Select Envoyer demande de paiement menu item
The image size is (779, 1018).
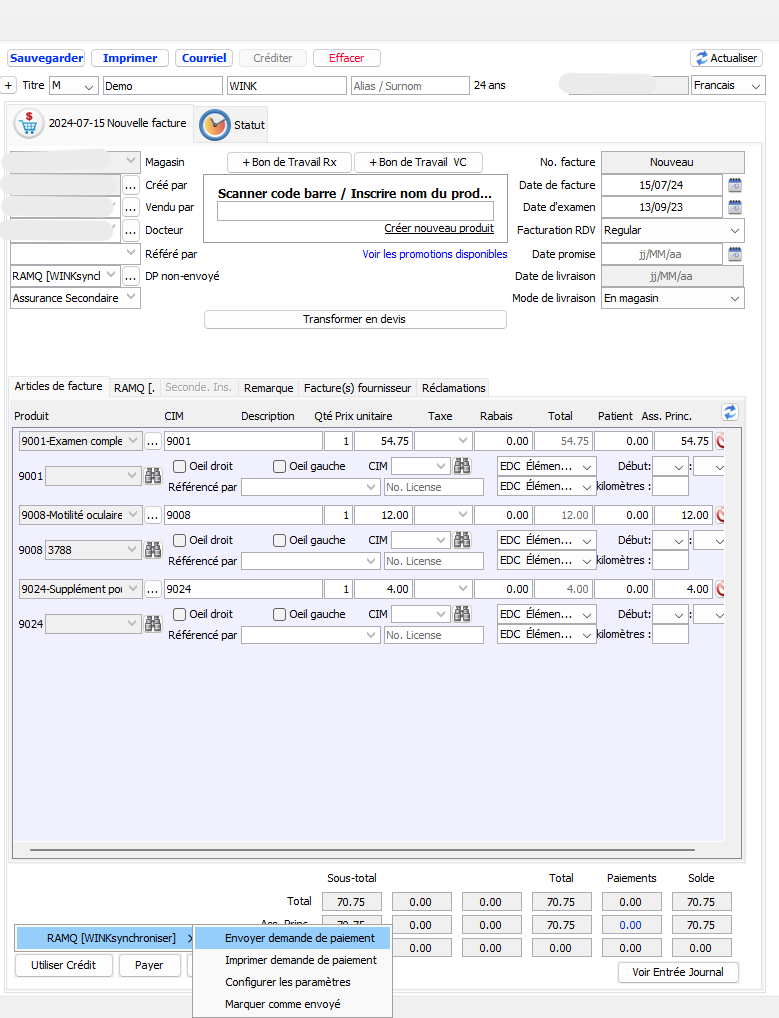(x=300, y=938)
